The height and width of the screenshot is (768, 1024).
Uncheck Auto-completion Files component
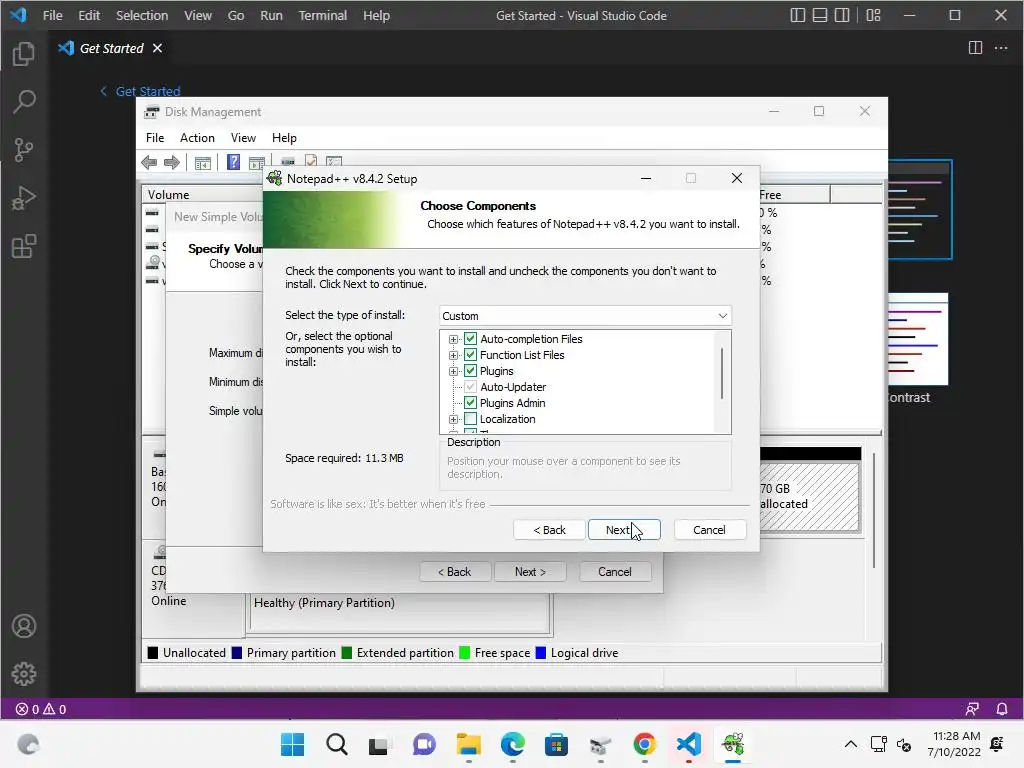point(470,339)
